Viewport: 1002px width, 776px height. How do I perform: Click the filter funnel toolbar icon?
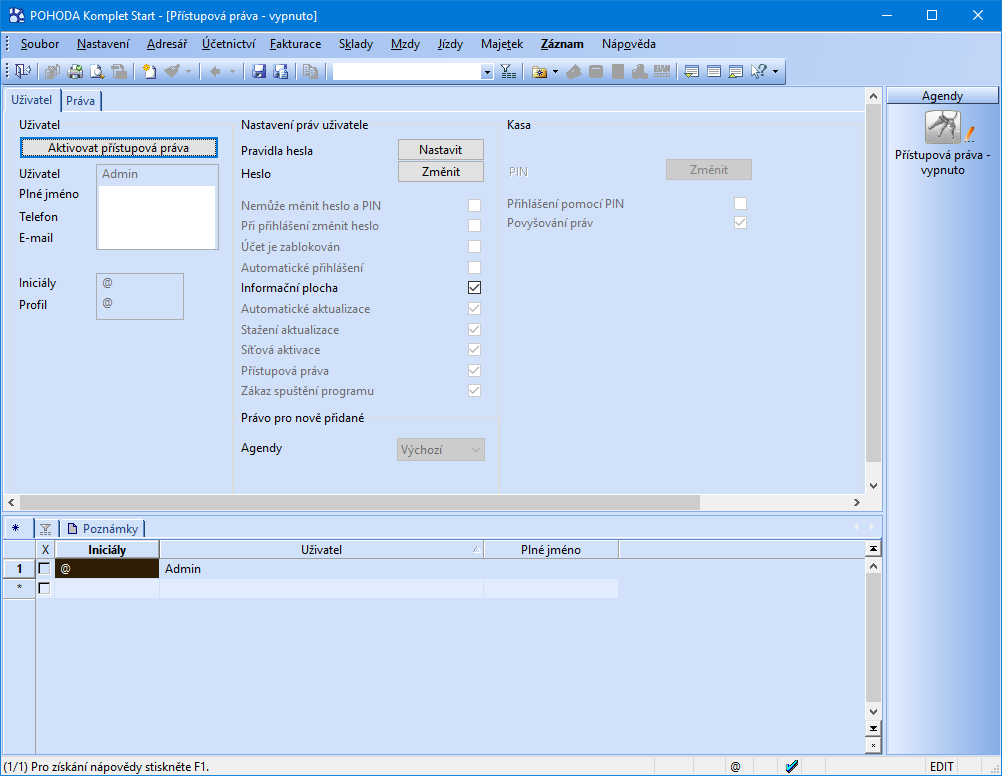click(508, 72)
